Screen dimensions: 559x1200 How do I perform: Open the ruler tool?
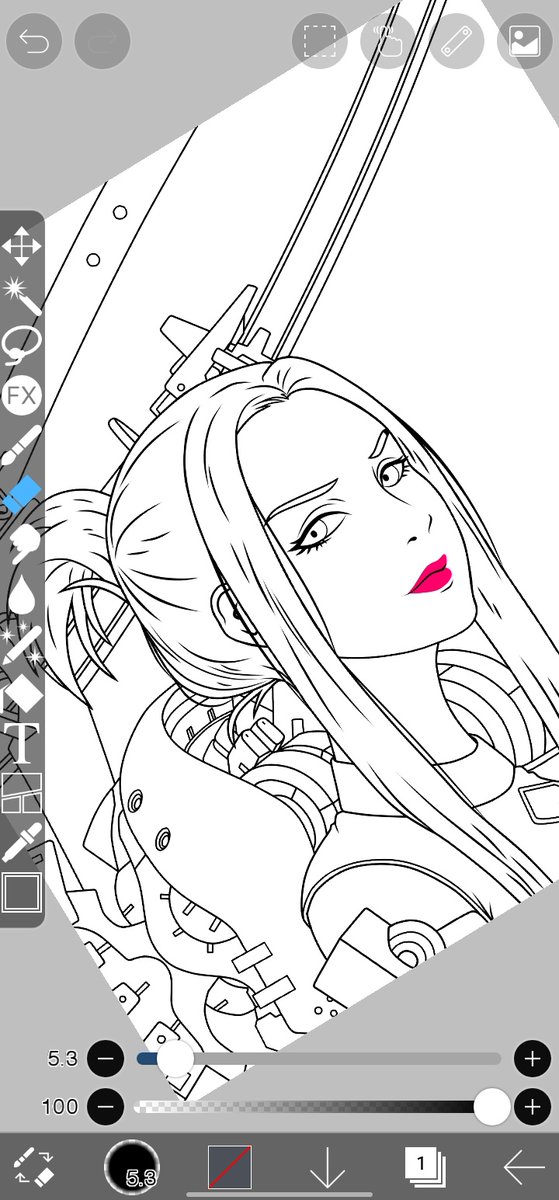[456, 41]
